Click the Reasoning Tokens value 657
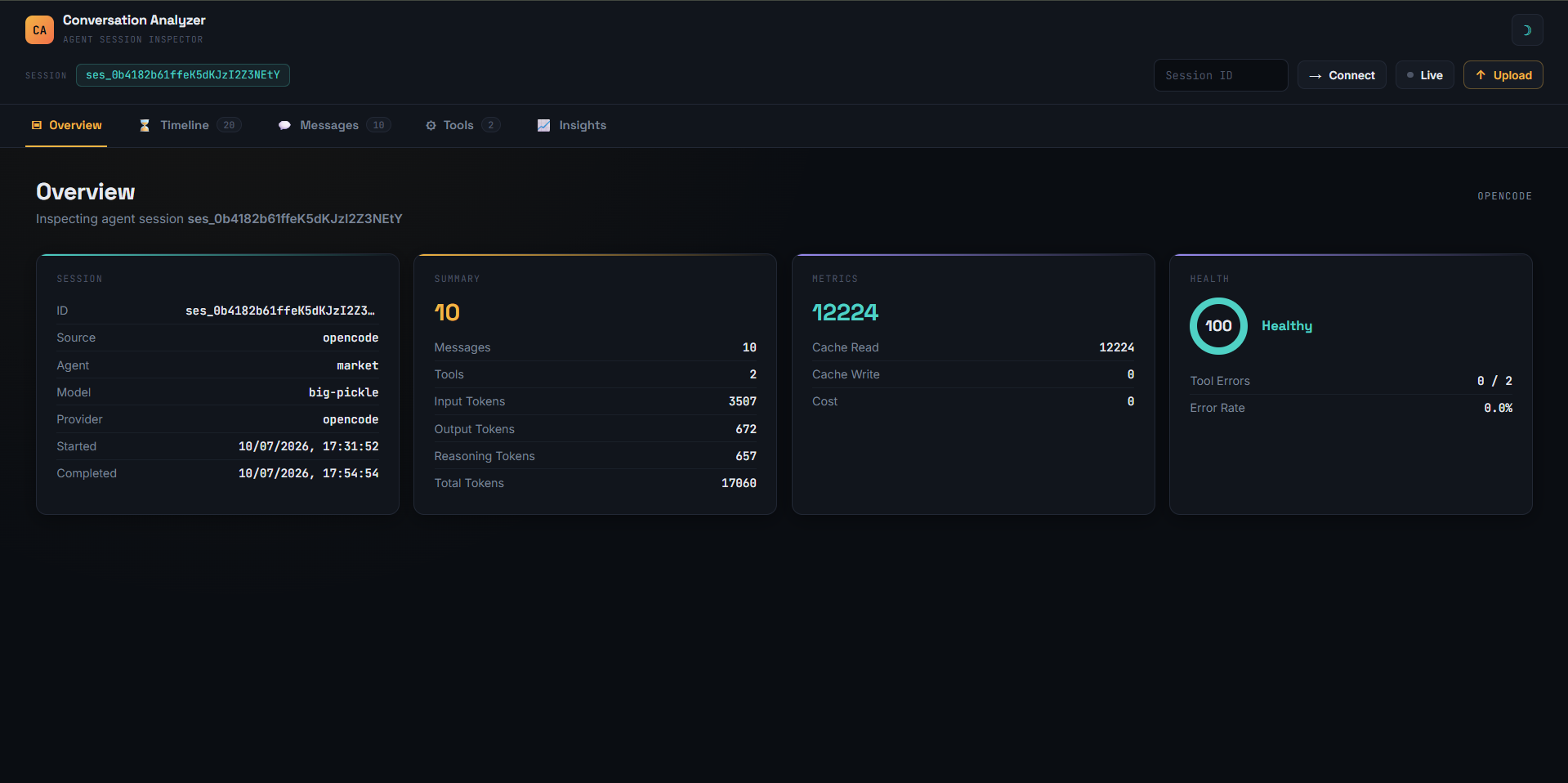Image resolution: width=1568 pixels, height=783 pixels. point(745,456)
